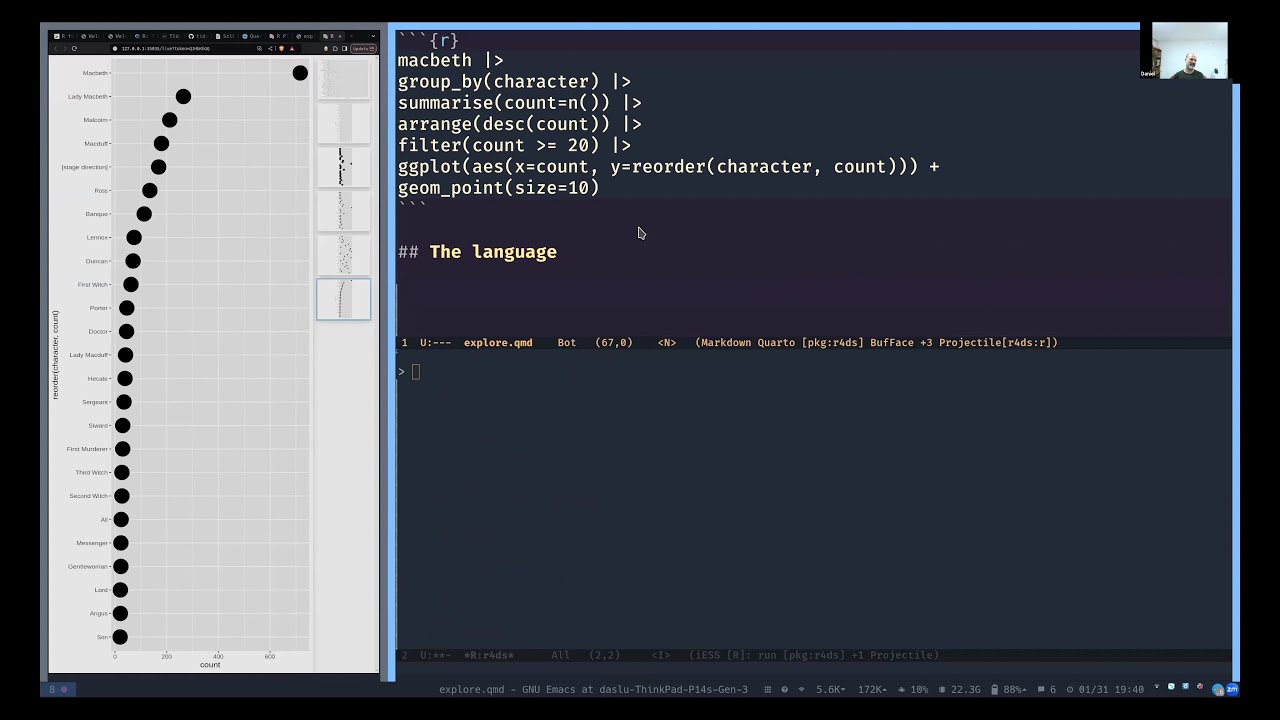
Task: Click the browser Update button
Action: [x=363, y=48]
